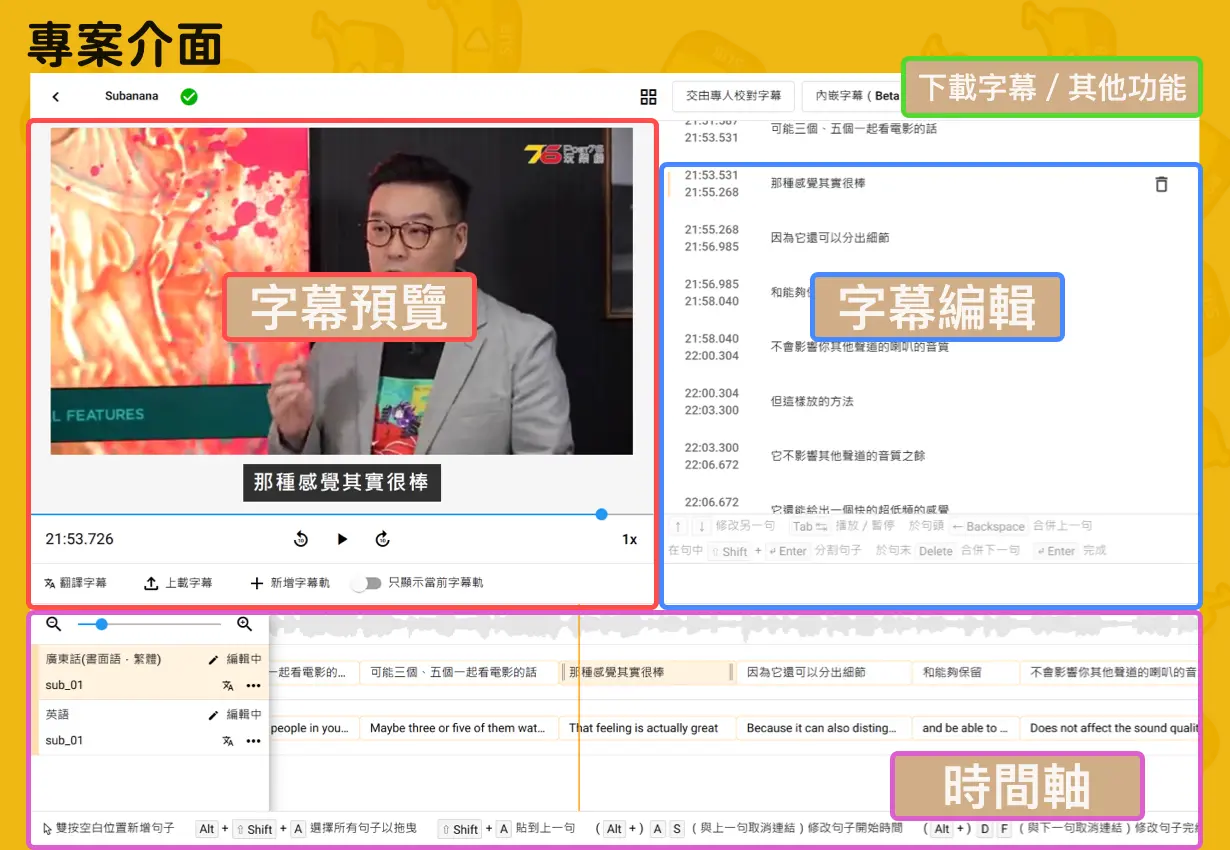Delete the subtitle line 那種感覺其實很棒
Image resolution: width=1230 pixels, height=850 pixels.
click(x=1161, y=184)
